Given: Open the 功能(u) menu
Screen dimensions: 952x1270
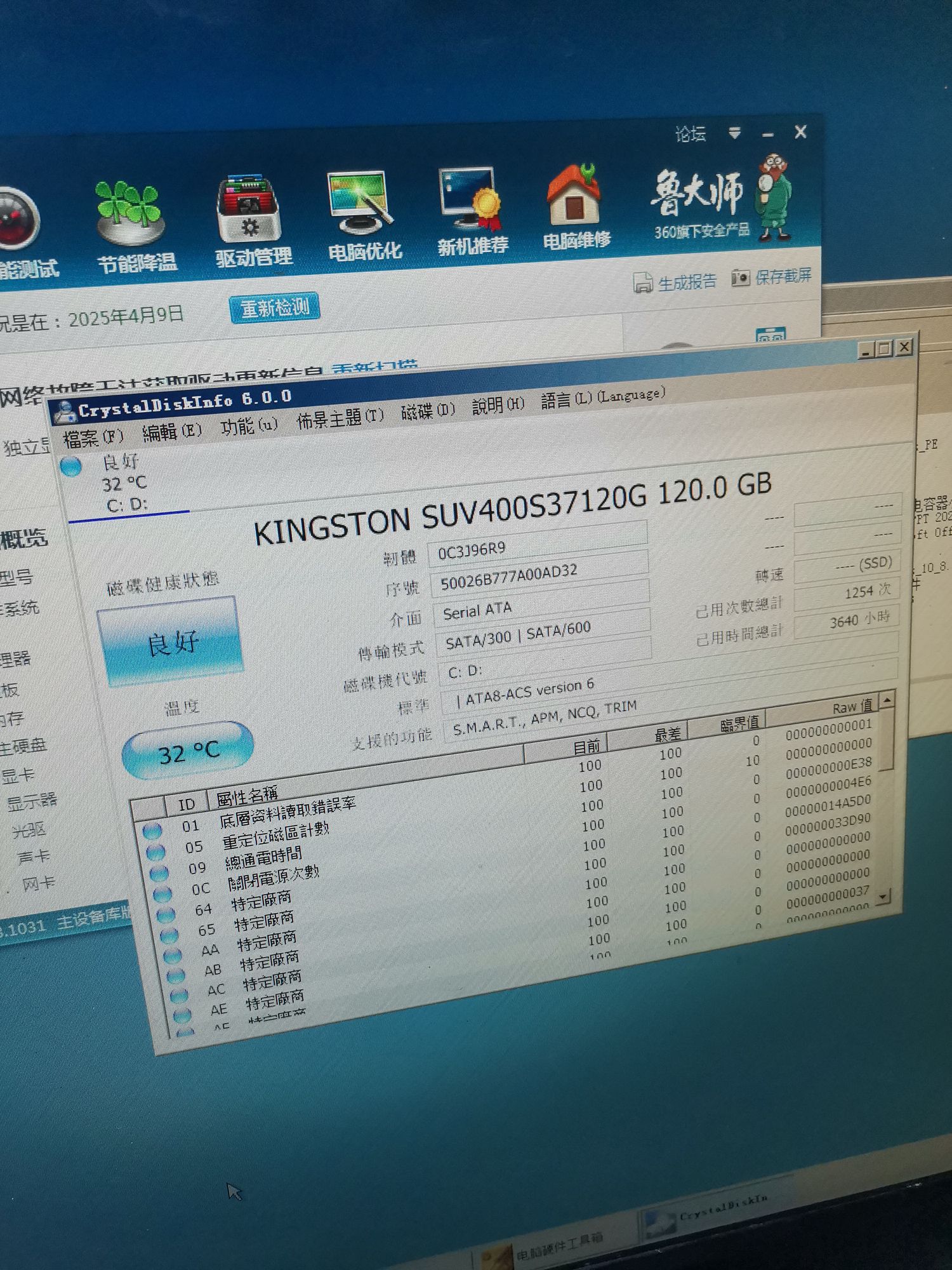Looking at the screenshot, I should coord(249,425).
